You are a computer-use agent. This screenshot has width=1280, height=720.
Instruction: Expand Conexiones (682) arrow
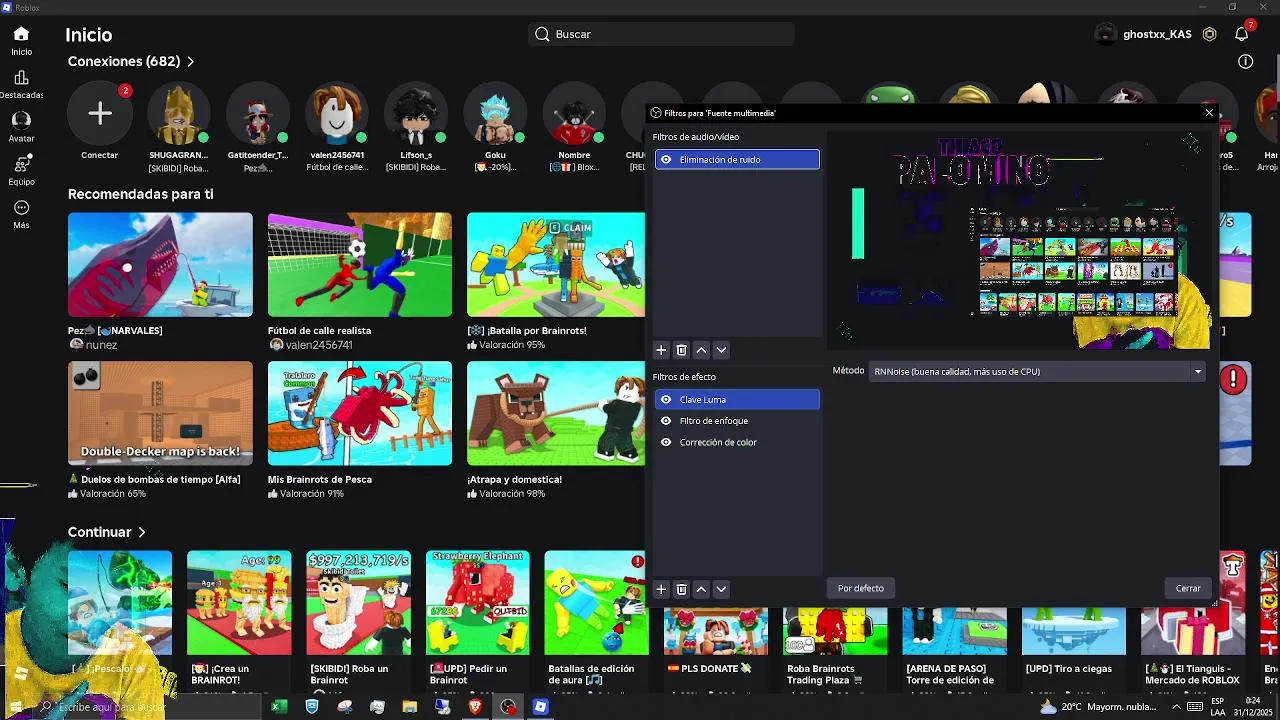pos(190,62)
